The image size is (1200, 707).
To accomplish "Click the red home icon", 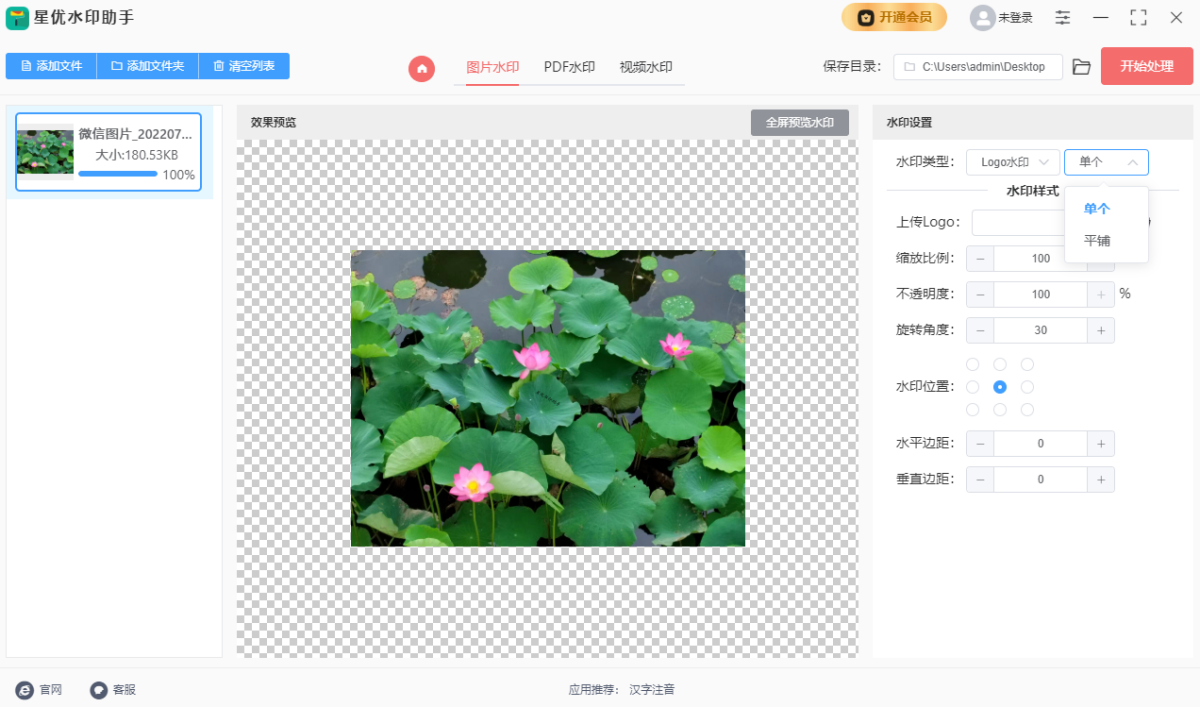I will [x=422, y=68].
